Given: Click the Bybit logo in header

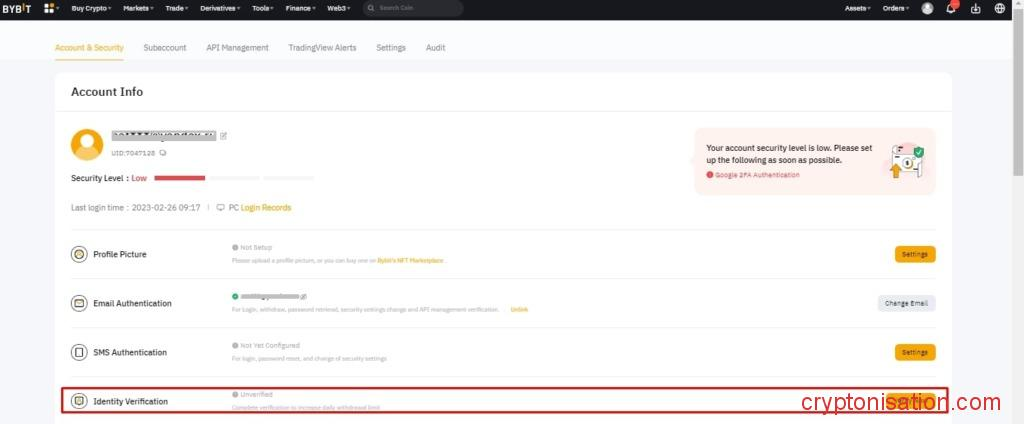Looking at the screenshot, I should point(18,8).
